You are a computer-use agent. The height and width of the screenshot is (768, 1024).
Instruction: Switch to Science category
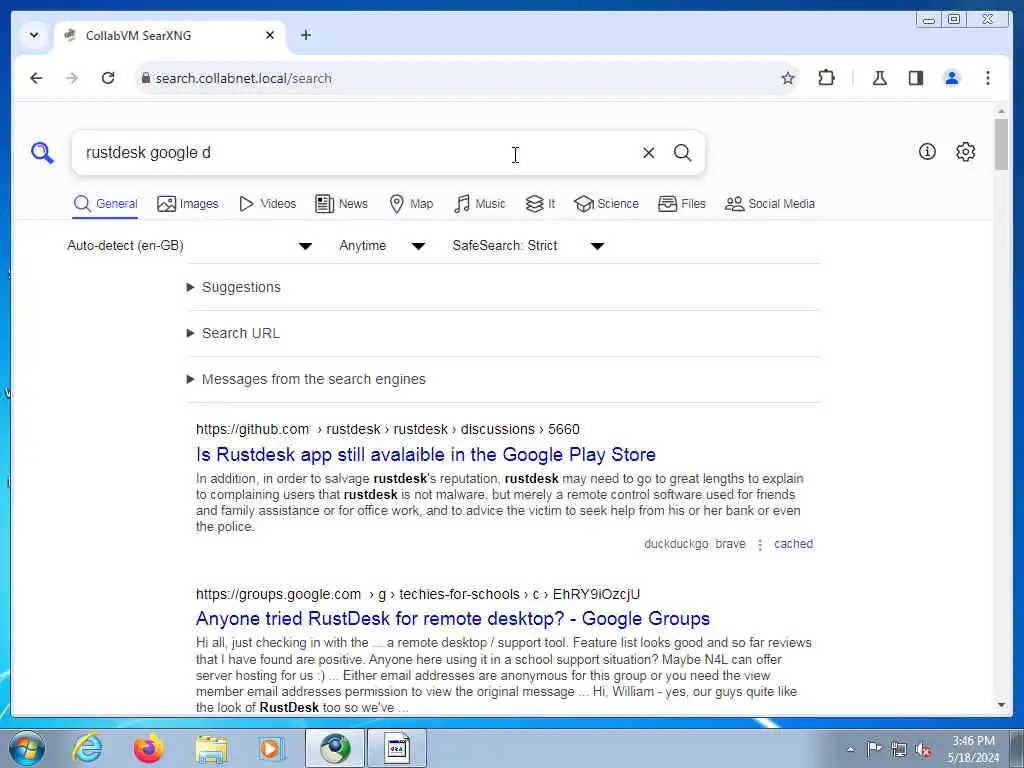coord(606,204)
